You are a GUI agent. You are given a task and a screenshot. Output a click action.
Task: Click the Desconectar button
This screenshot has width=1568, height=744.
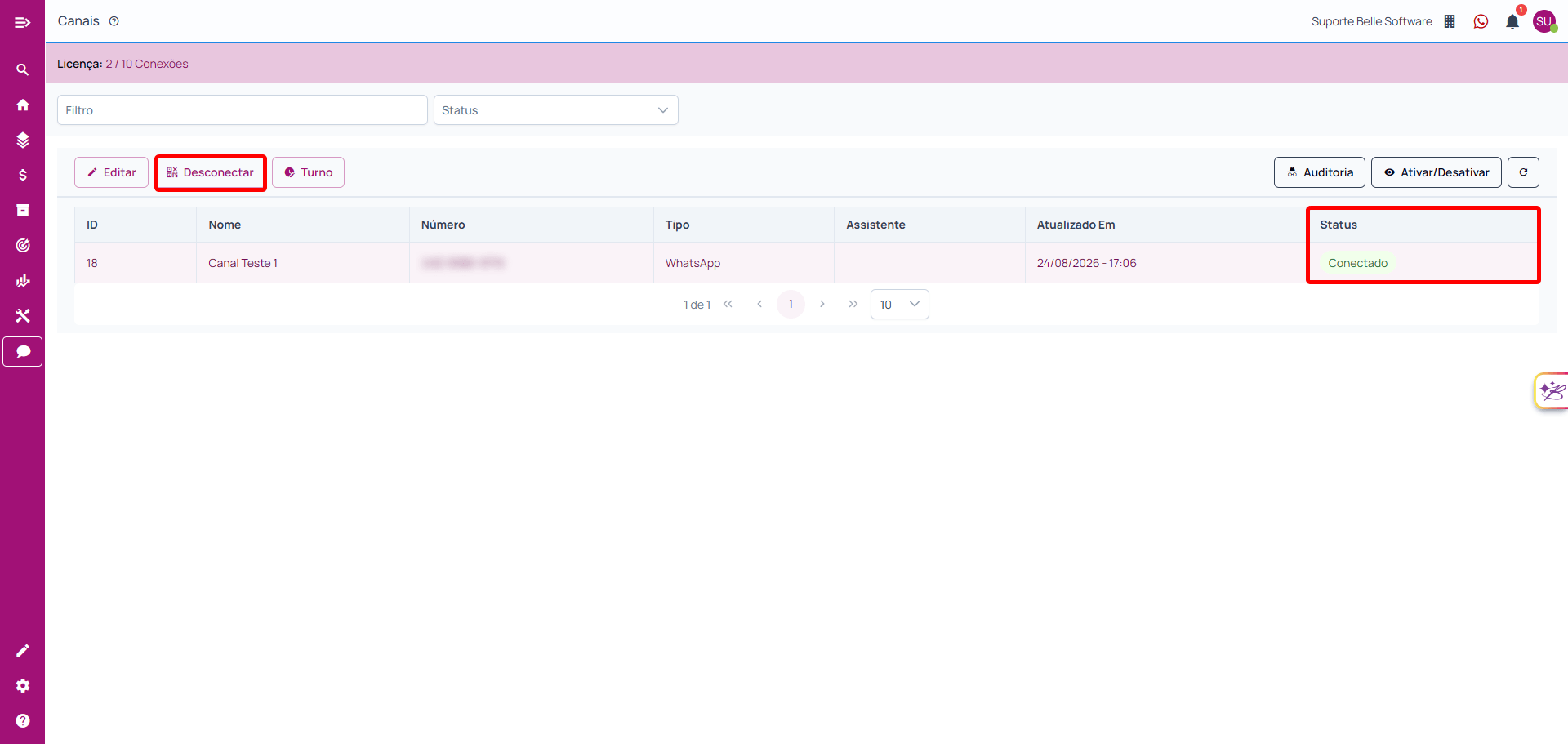(211, 172)
